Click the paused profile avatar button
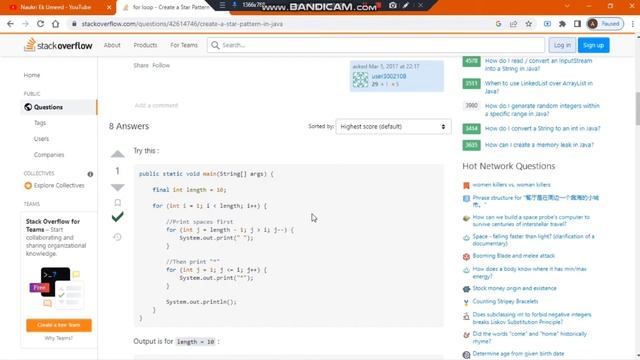The width and height of the screenshot is (640, 360). coord(605,24)
